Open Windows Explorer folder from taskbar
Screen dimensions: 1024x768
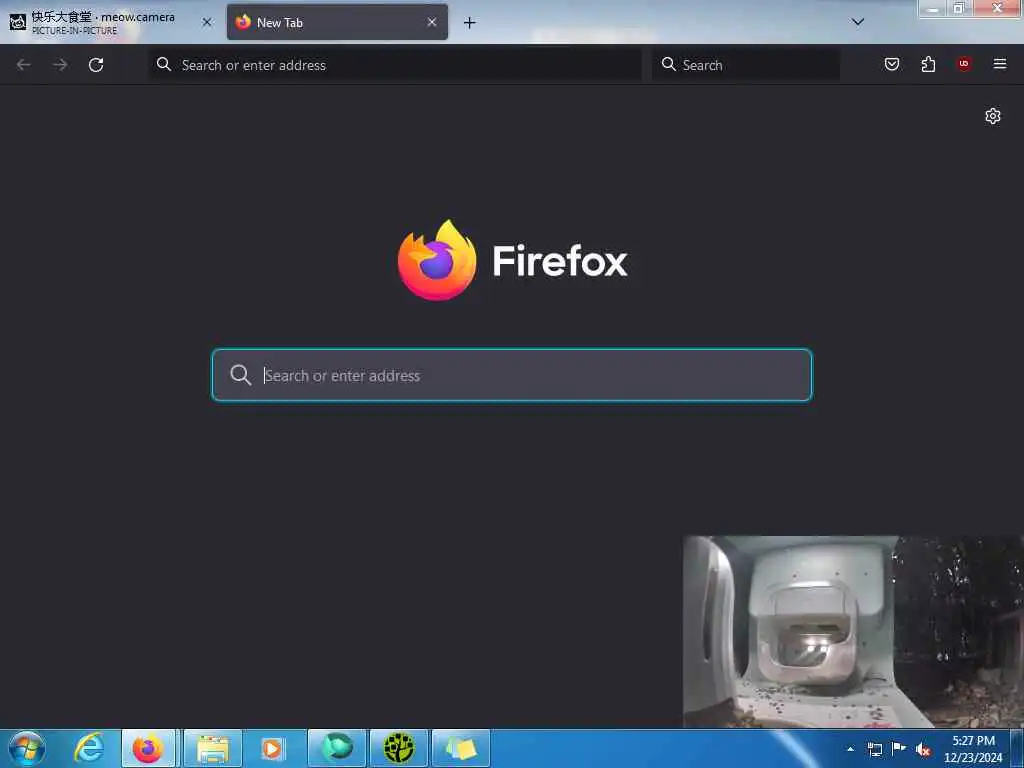pyautogui.click(x=213, y=748)
